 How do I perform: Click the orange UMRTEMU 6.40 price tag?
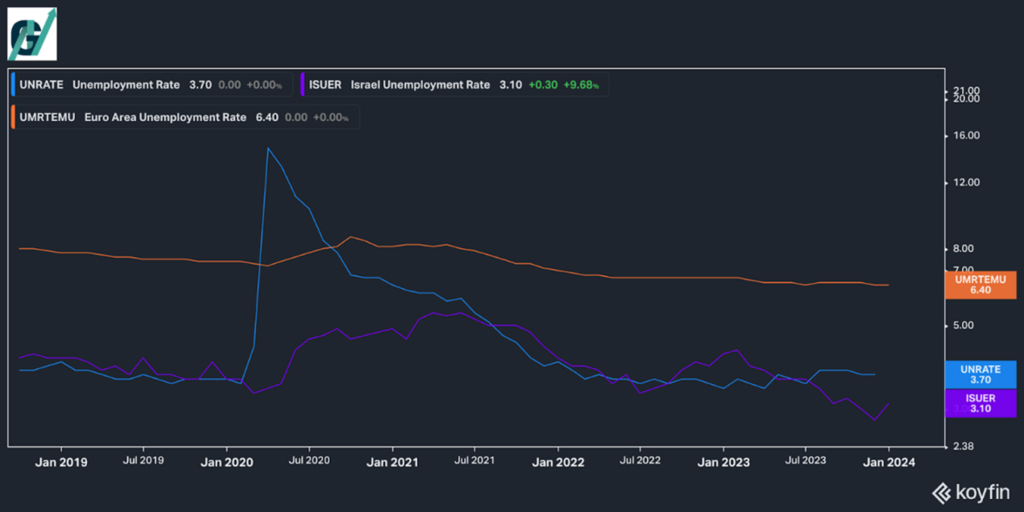[x=981, y=285]
